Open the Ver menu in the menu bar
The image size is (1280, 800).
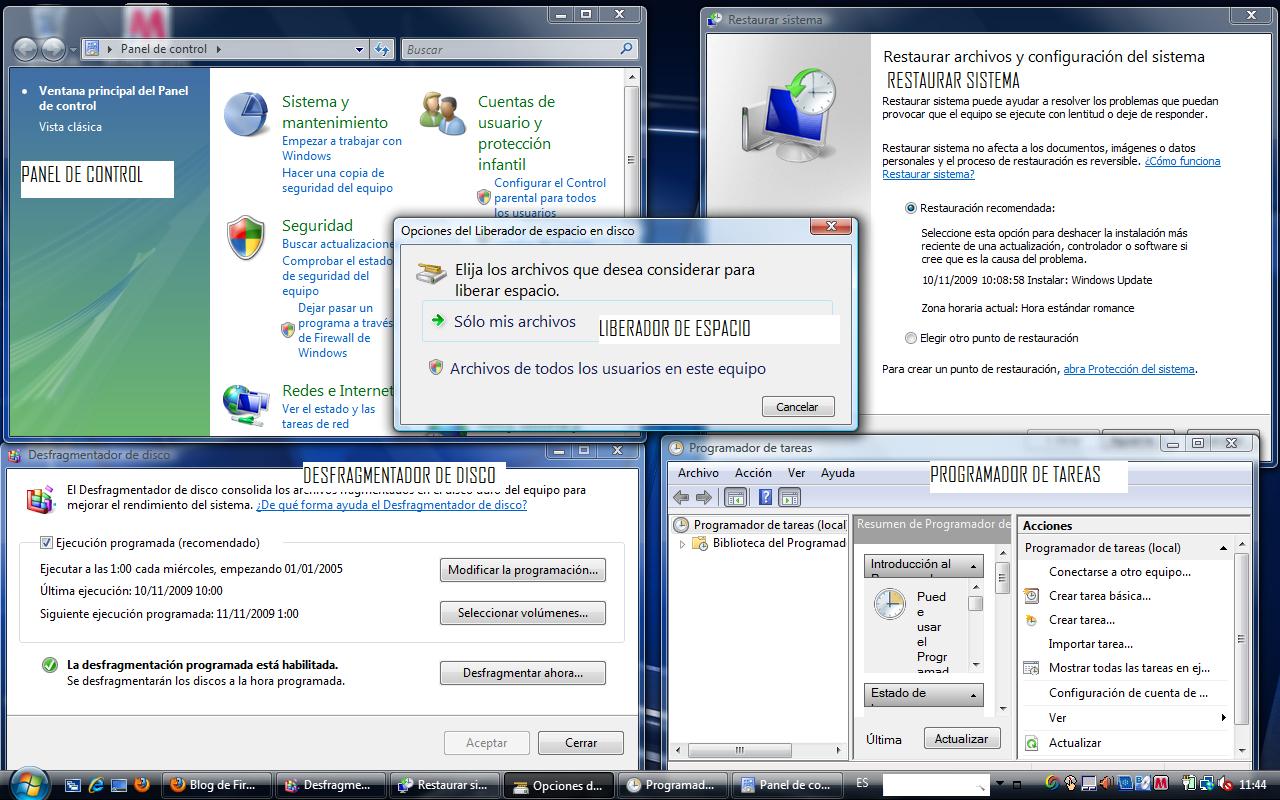pyautogui.click(x=796, y=473)
